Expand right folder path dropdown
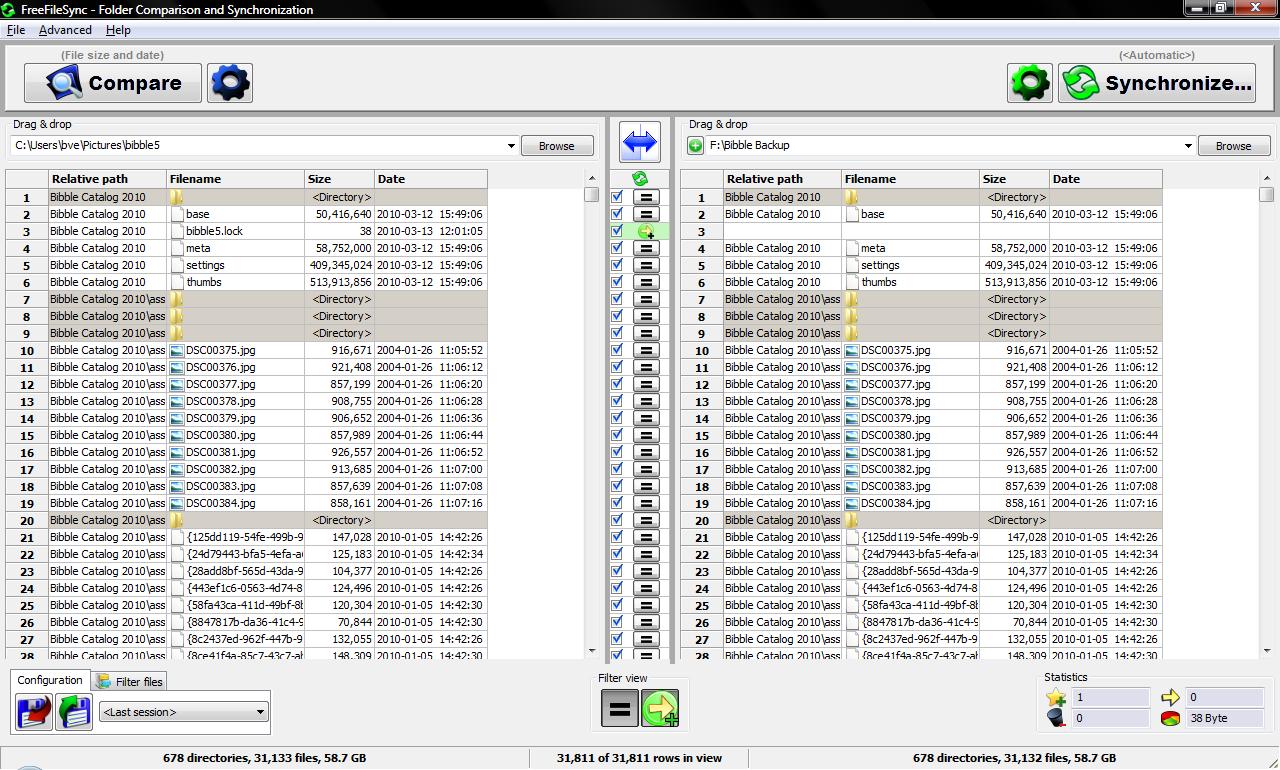This screenshot has height=770, width=1280. click(x=1188, y=146)
